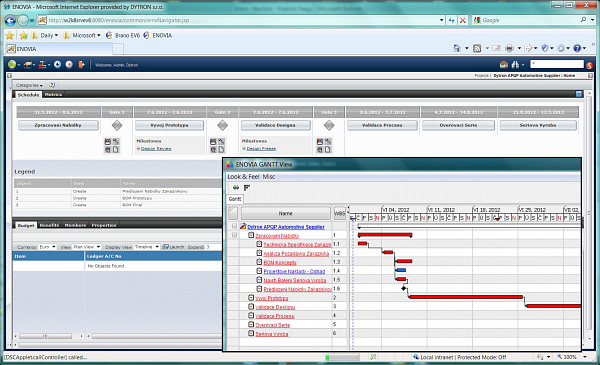Open the Categories dropdown menu

pos(29,85)
